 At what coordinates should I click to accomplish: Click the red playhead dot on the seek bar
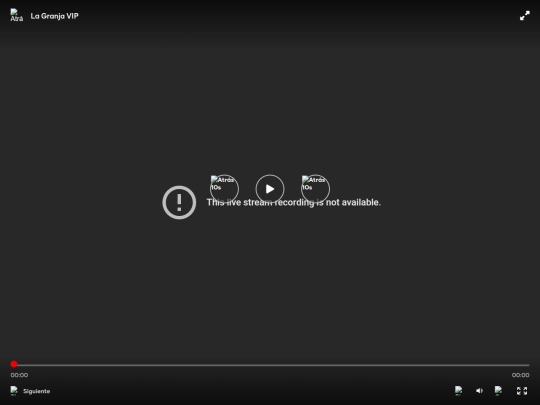coord(14,364)
